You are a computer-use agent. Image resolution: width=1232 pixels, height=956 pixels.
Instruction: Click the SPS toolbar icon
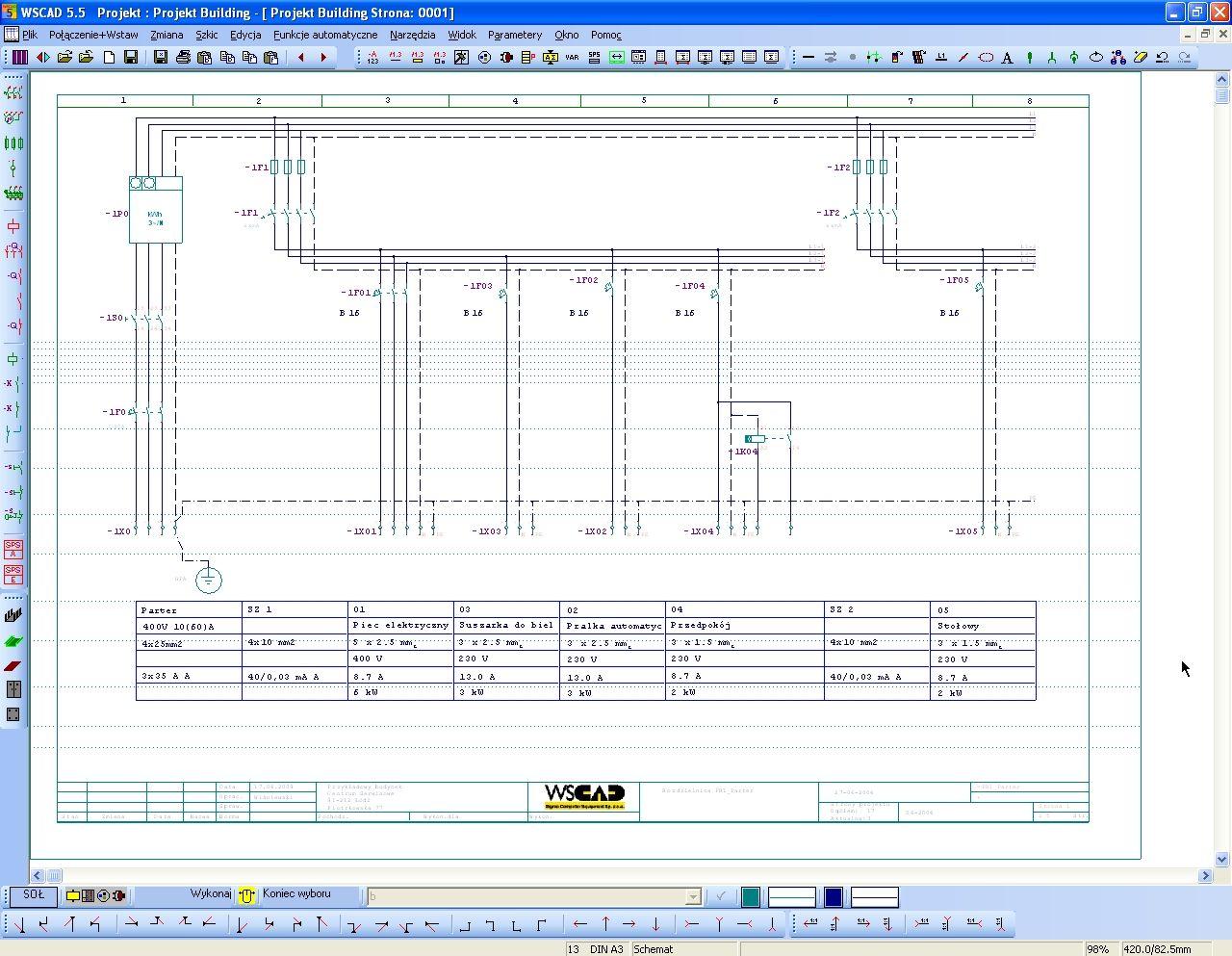pyautogui.click(x=594, y=58)
